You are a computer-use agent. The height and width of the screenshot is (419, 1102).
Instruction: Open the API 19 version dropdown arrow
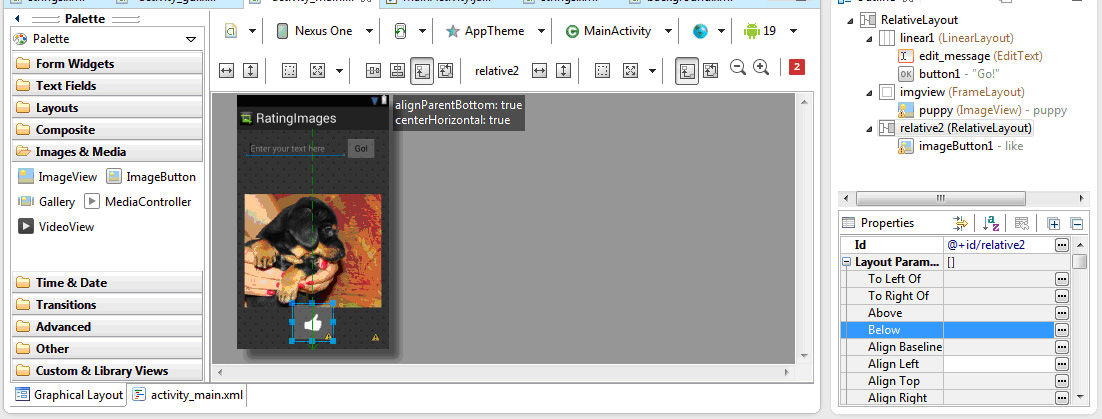(793, 31)
